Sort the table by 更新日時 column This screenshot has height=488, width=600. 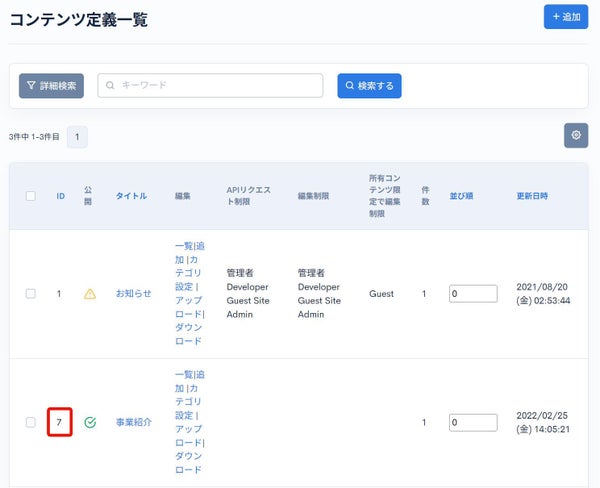[532, 196]
